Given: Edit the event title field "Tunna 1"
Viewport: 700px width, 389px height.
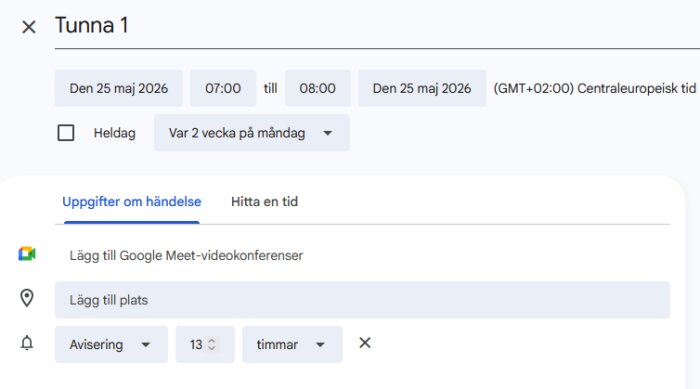Looking at the screenshot, I should click(x=377, y=25).
